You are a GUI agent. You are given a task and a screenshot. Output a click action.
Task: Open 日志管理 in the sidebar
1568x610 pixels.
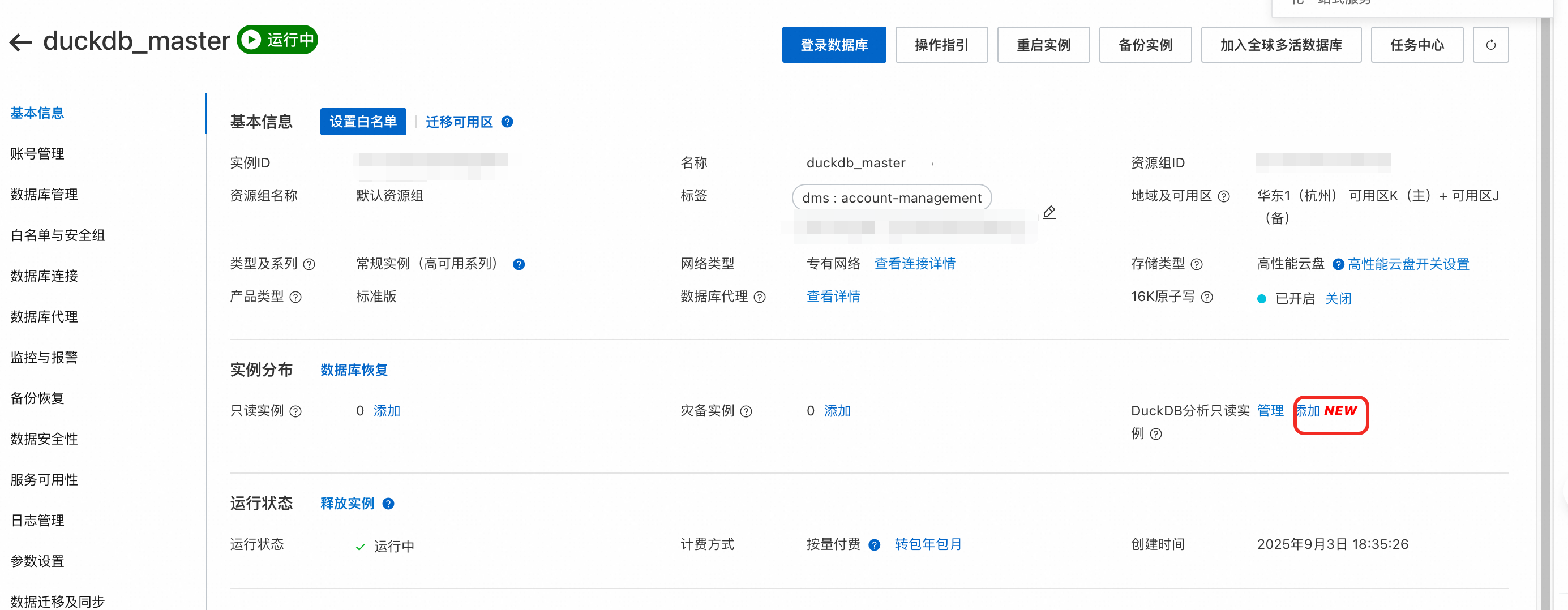pyautogui.click(x=37, y=520)
